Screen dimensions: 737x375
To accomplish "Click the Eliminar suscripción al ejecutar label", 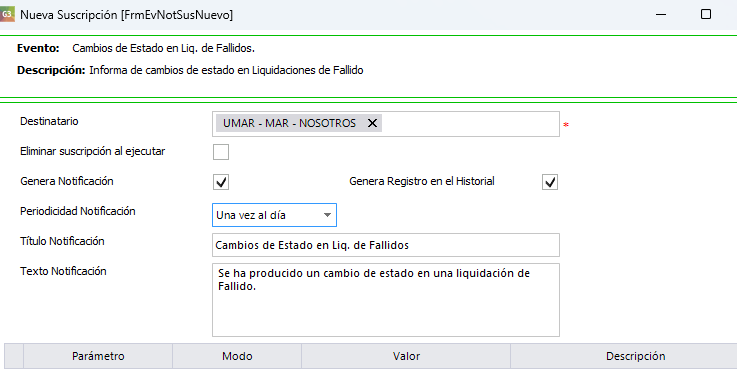I will [x=92, y=151].
